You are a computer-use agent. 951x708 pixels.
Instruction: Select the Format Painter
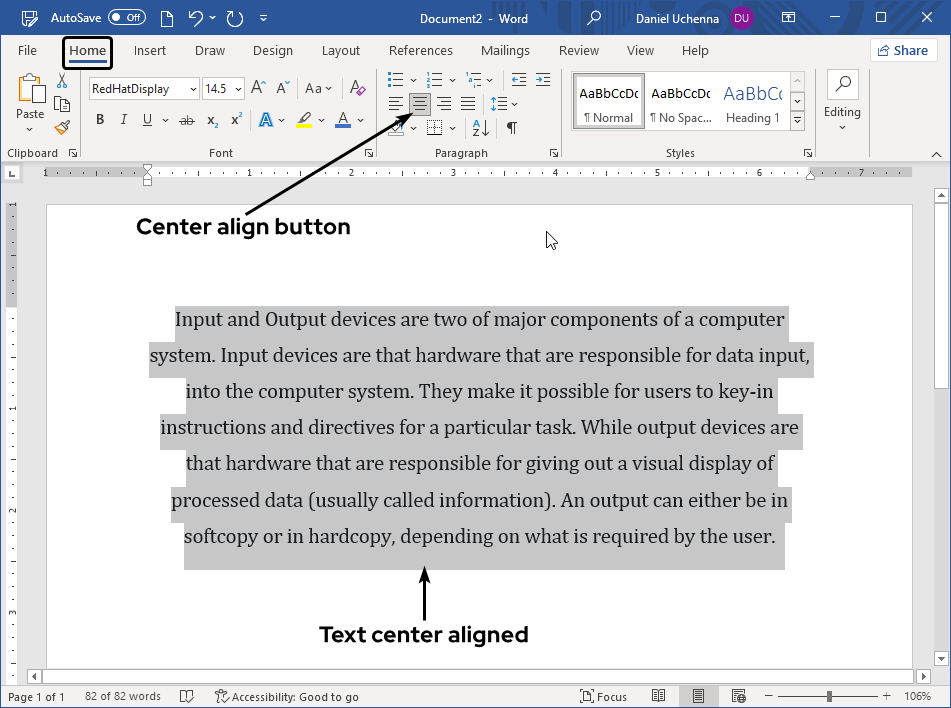(61, 128)
